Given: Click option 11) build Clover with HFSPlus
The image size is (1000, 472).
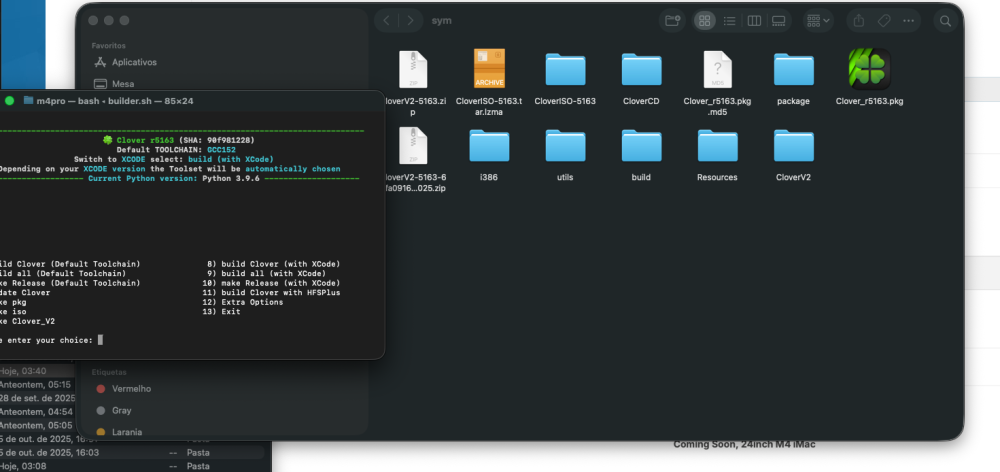Looking at the screenshot, I should tap(271, 292).
